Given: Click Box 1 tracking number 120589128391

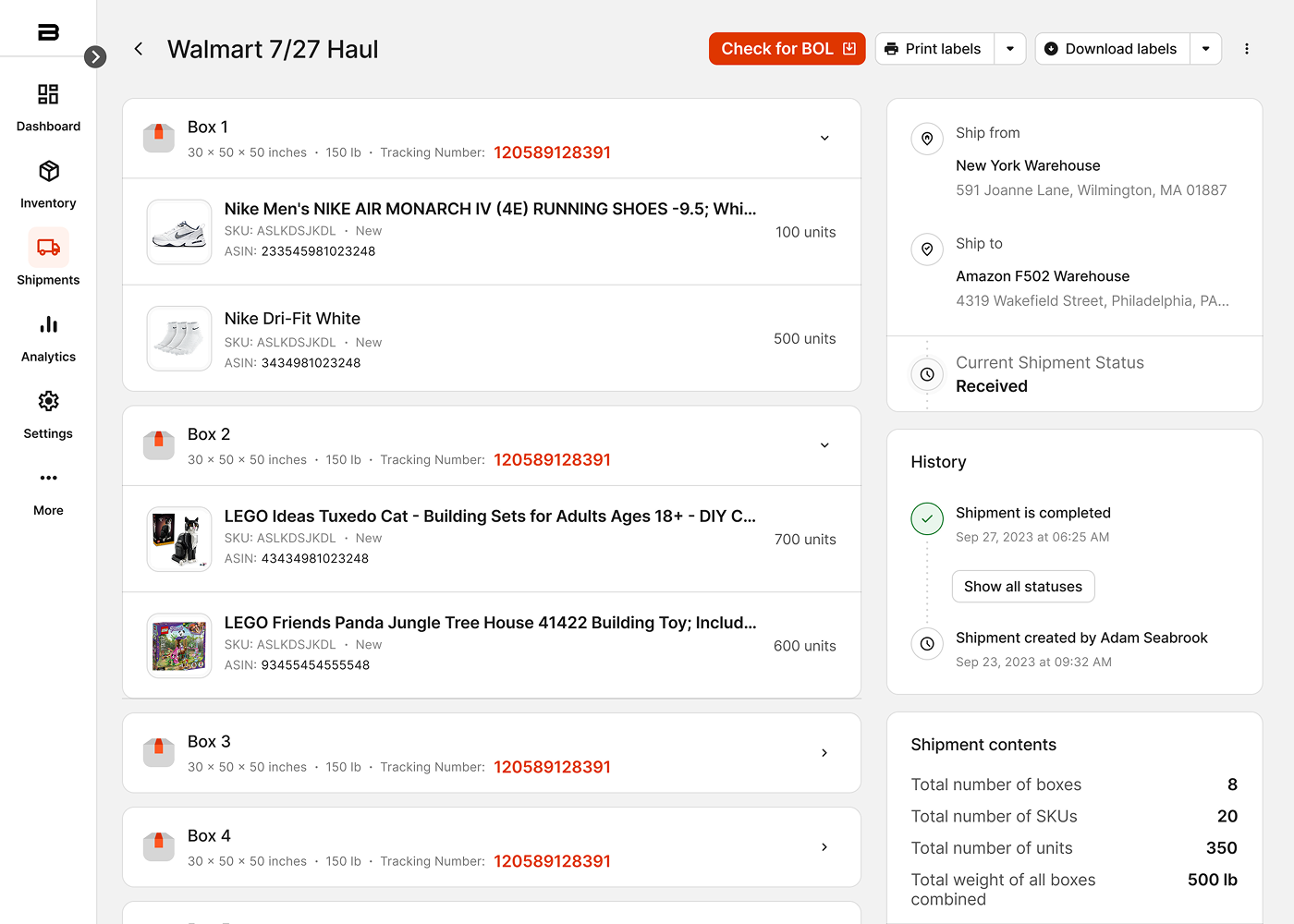Looking at the screenshot, I should pos(552,152).
